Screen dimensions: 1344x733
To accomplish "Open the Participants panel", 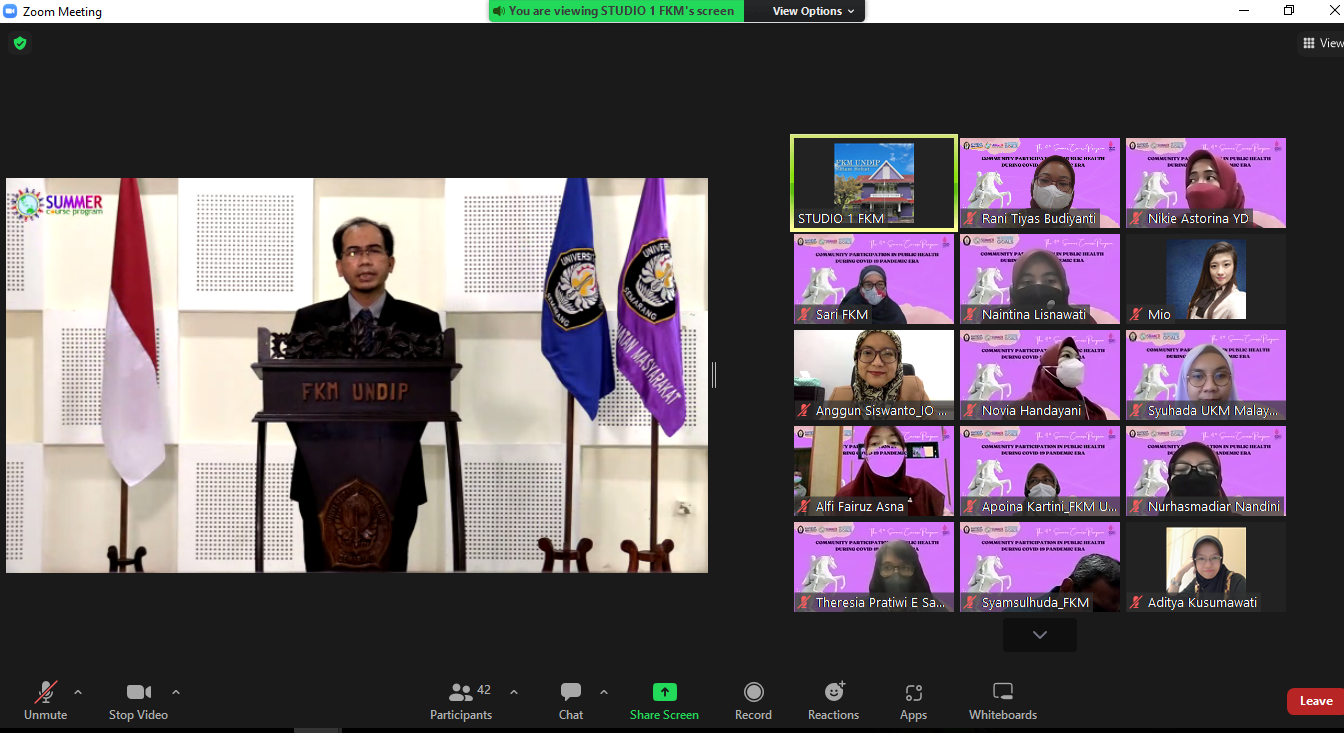I will click(461, 699).
